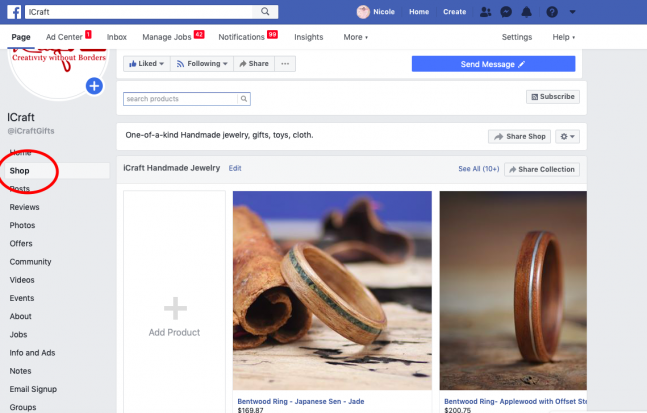Select Jobs in the left sidebar
Screen dimensions: 647x413
[x=19, y=335]
